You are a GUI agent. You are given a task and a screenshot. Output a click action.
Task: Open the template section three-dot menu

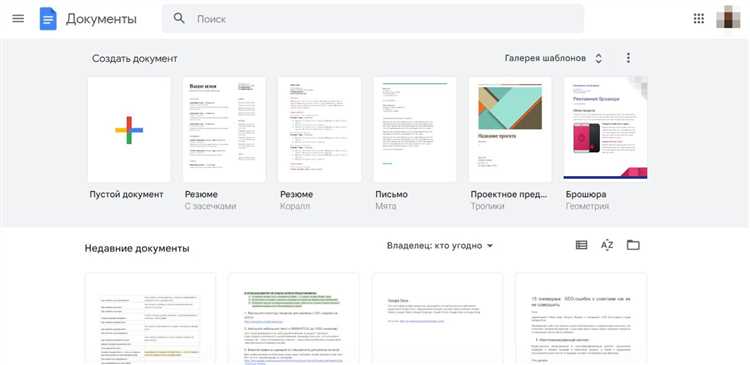pyautogui.click(x=628, y=58)
